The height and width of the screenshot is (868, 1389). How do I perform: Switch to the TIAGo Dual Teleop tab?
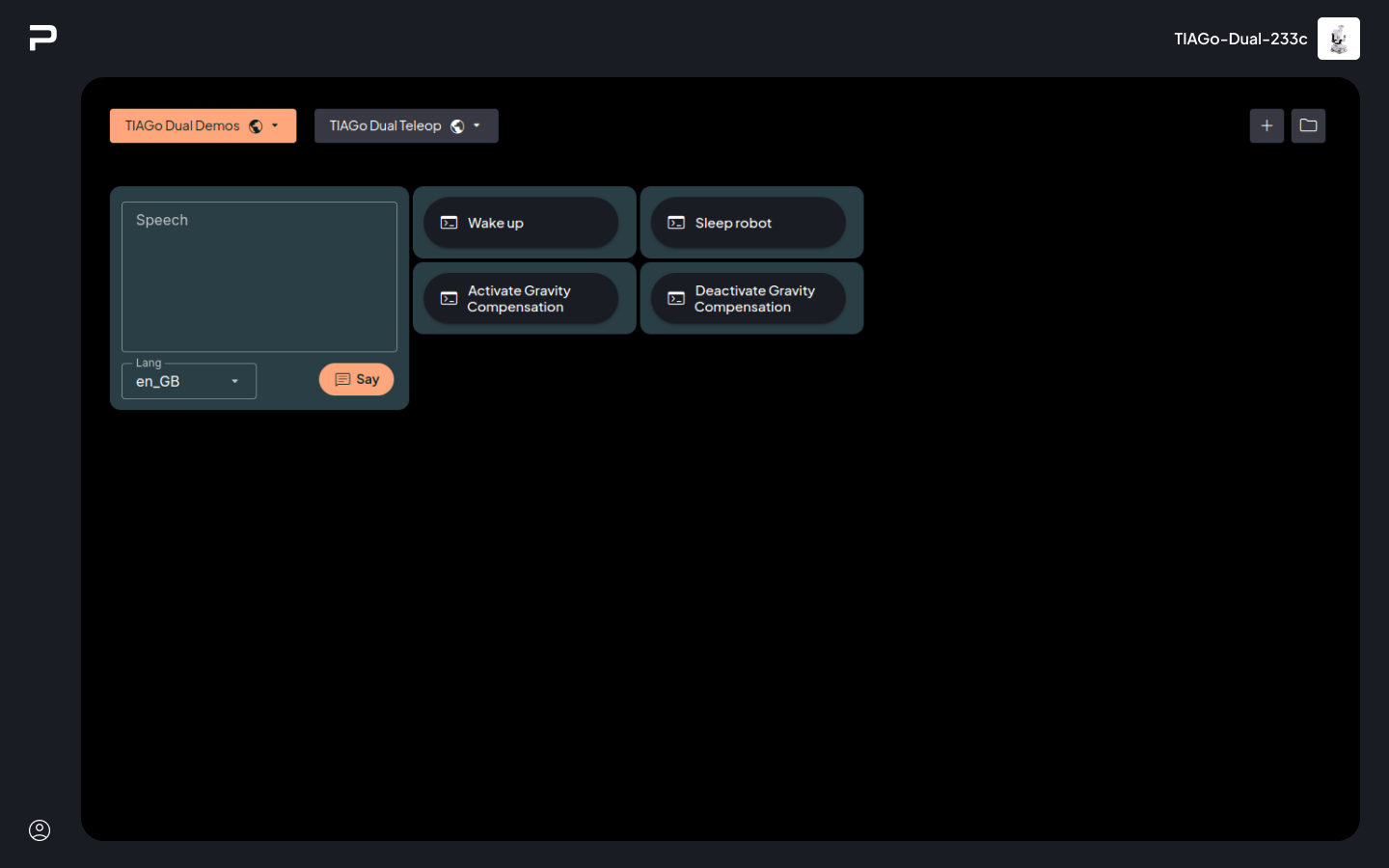(x=385, y=126)
